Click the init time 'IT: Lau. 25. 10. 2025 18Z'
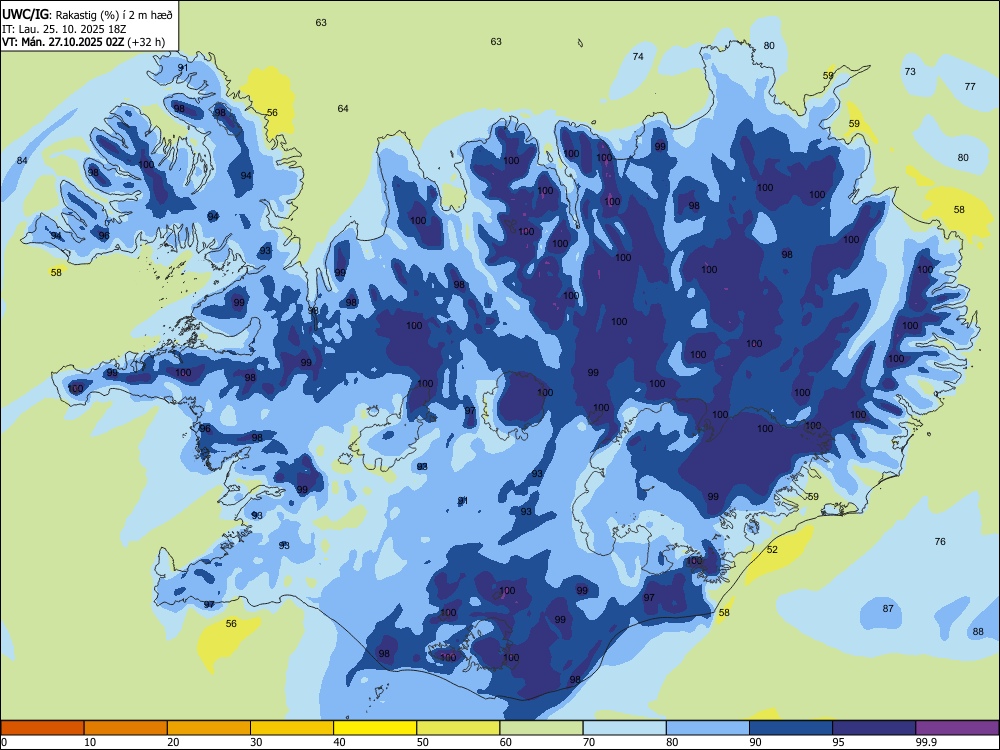Screen dimensions: 1000x750 (x=64, y=29)
